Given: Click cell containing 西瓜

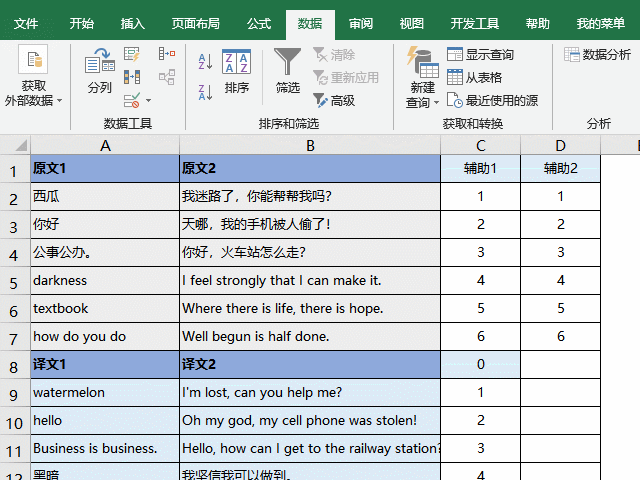Looking at the screenshot, I should [x=105, y=197].
